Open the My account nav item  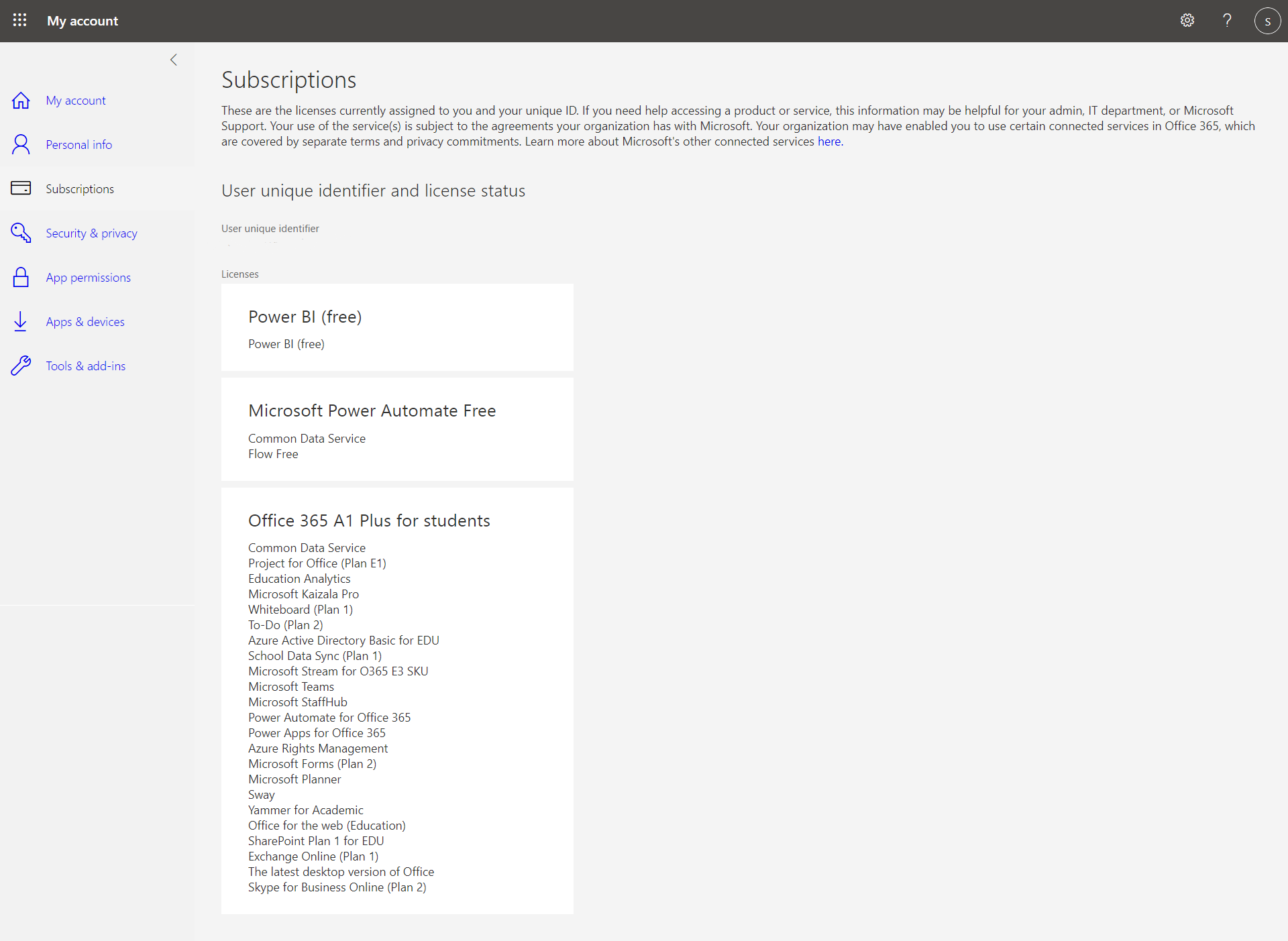click(x=76, y=101)
